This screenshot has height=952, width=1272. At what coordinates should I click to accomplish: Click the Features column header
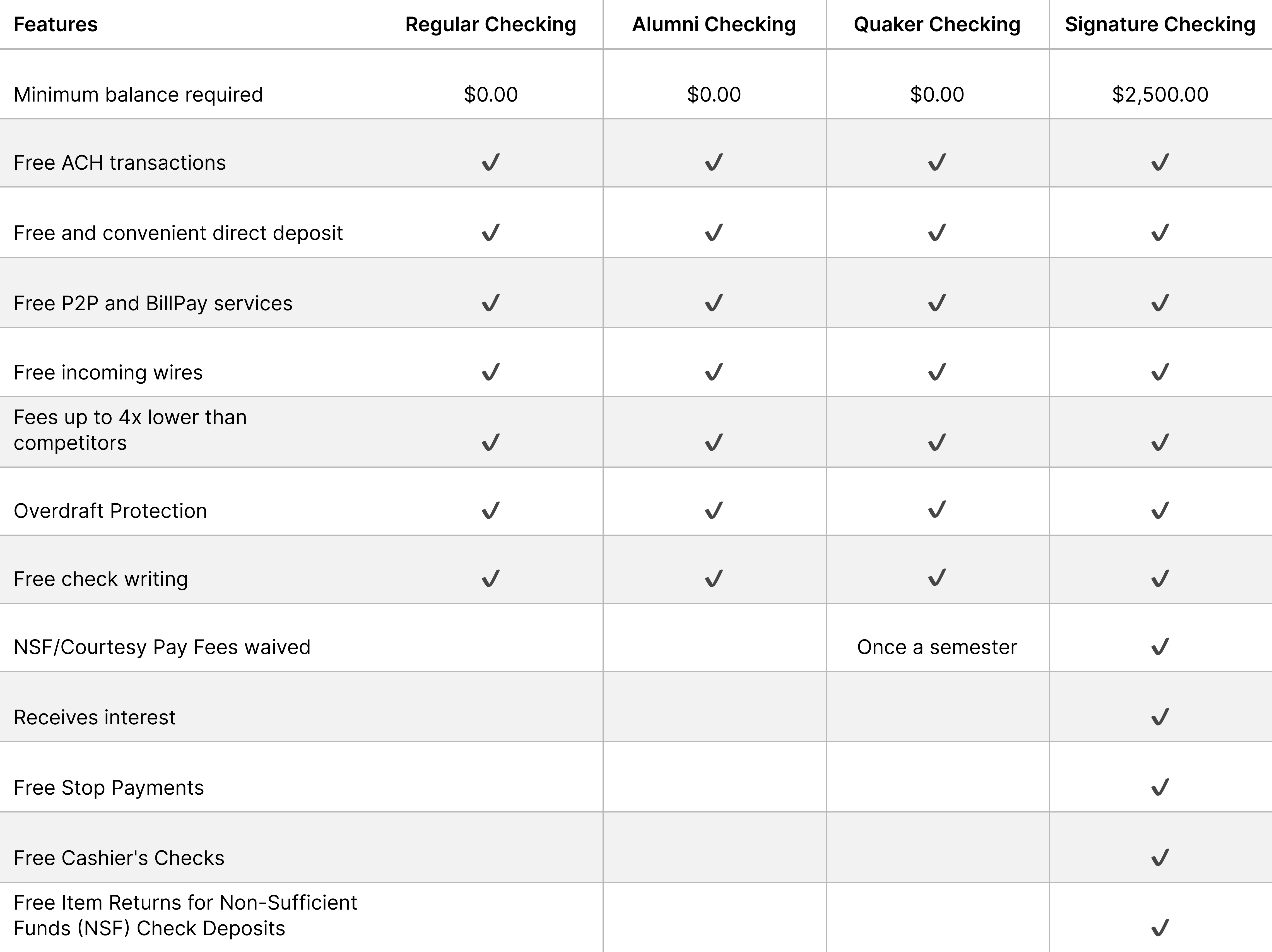click(x=56, y=25)
